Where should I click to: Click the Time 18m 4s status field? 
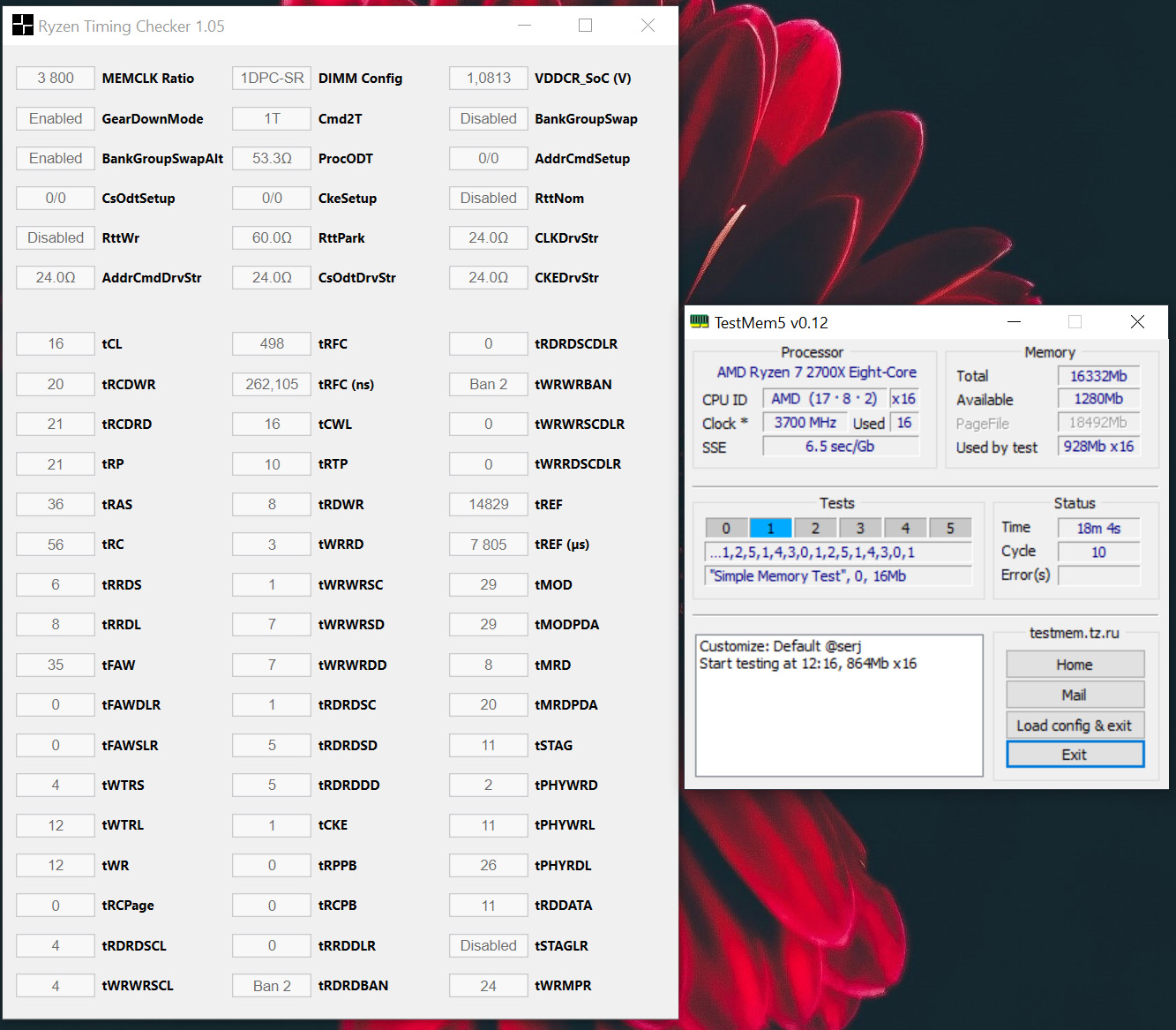1098,528
